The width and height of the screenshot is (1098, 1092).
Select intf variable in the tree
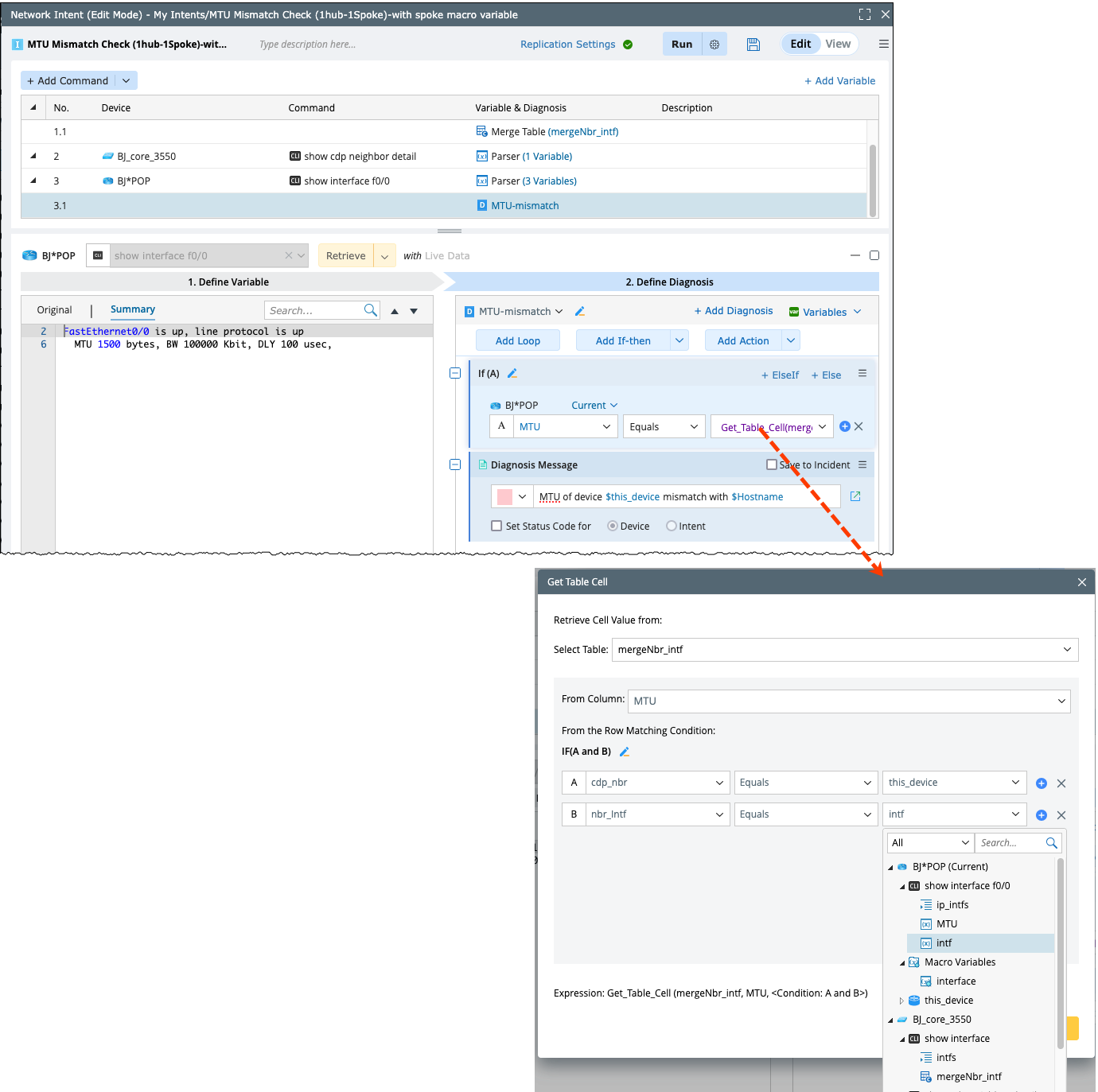point(980,943)
